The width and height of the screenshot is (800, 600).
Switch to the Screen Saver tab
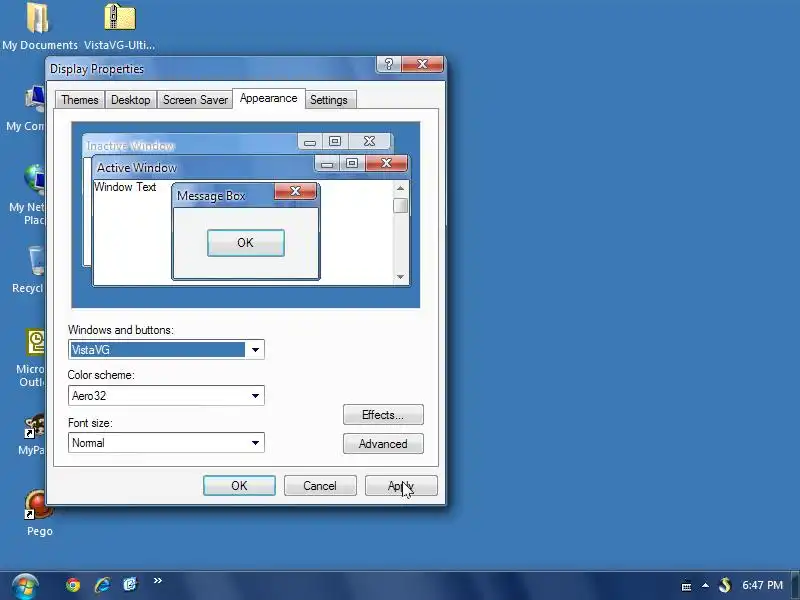pyautogui.click(x=195, y=99)
